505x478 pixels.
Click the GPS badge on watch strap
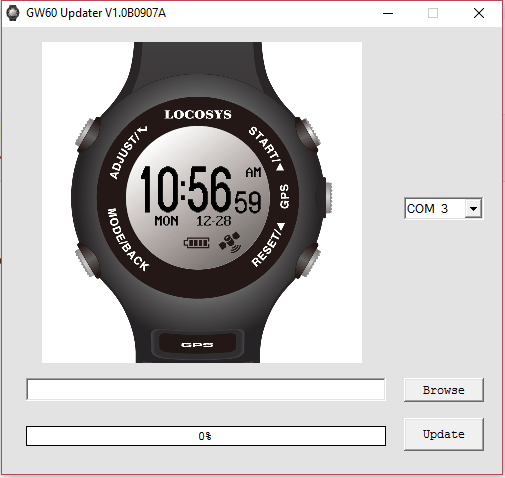tap(197, 344)
